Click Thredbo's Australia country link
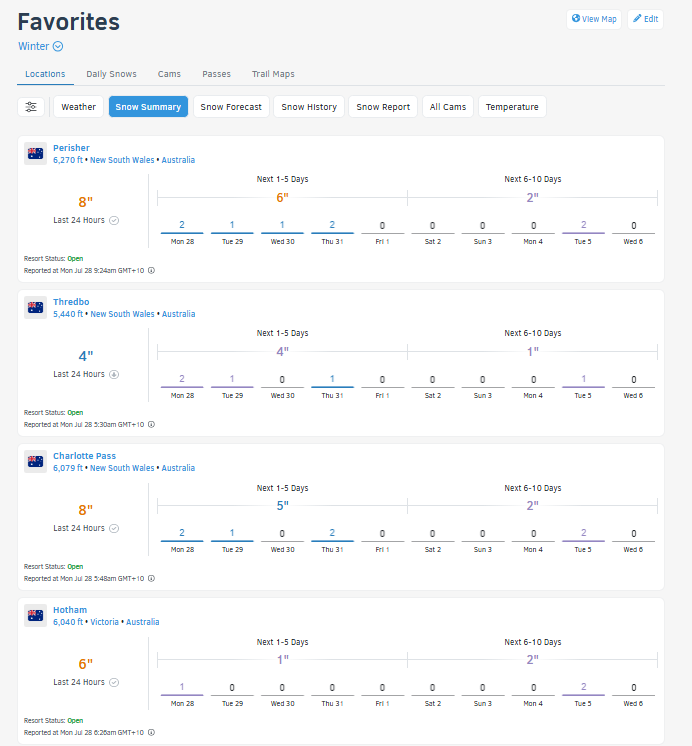 (x=178, y=314)
